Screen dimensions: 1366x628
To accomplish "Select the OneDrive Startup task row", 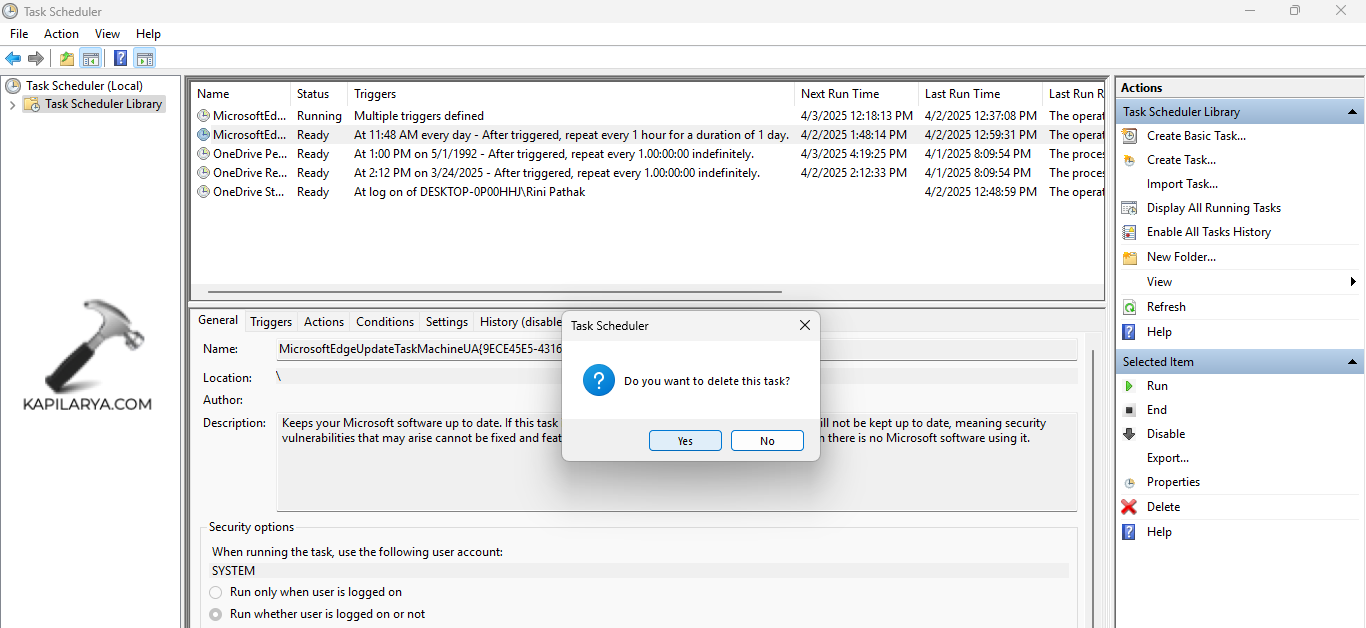I will [x=250, y=192].
